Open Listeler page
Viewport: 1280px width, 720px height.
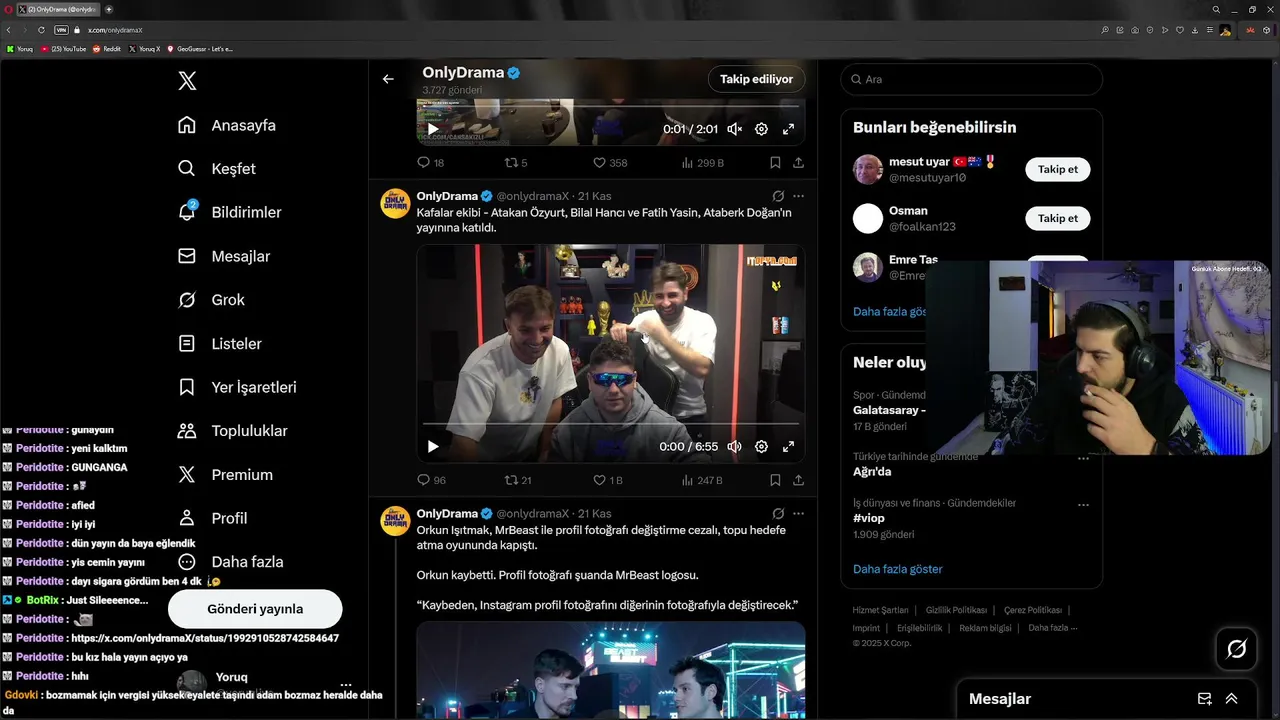(219, 343)
